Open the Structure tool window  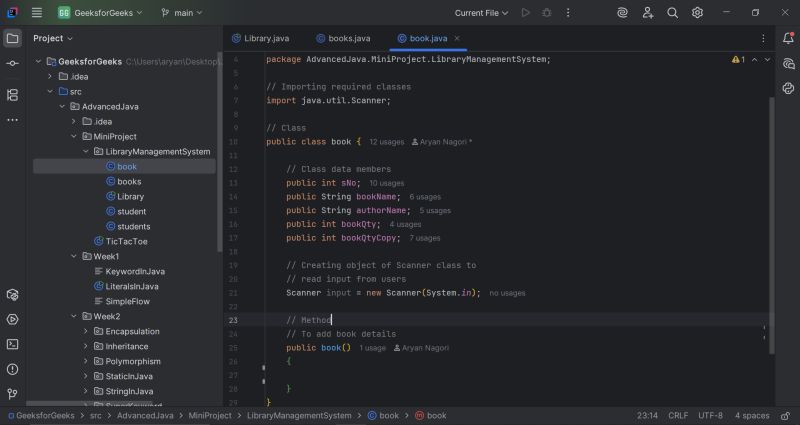coord(13,95)
